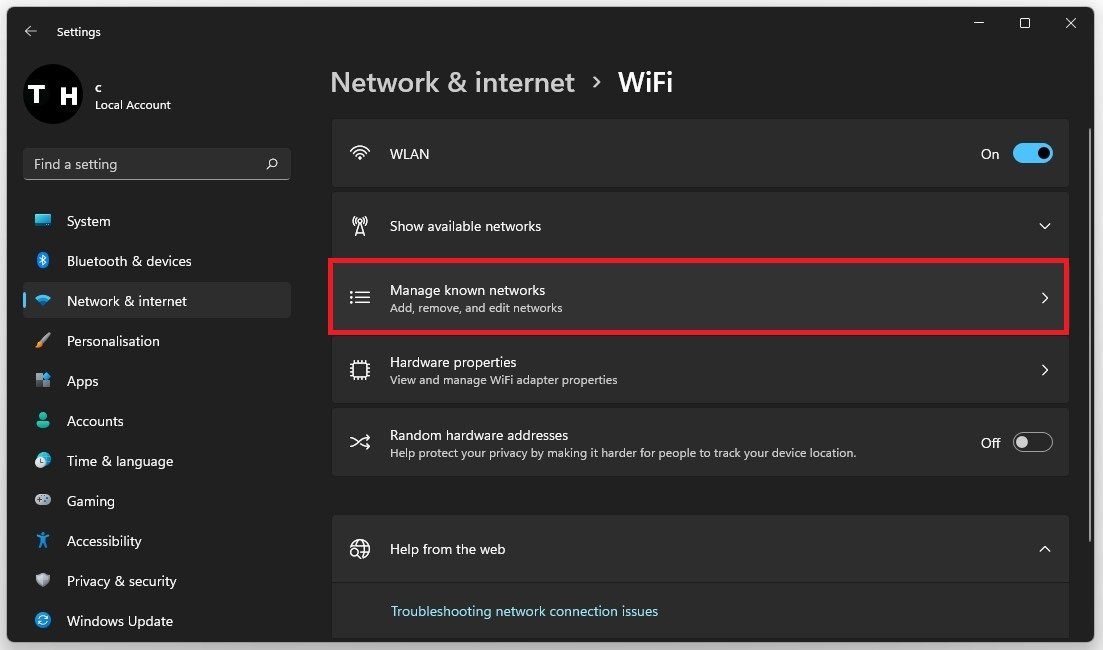The height and width of the screenshot is (650, 1103).
Task: Click the Personalisation paintbrush icon
Action: 43,341
